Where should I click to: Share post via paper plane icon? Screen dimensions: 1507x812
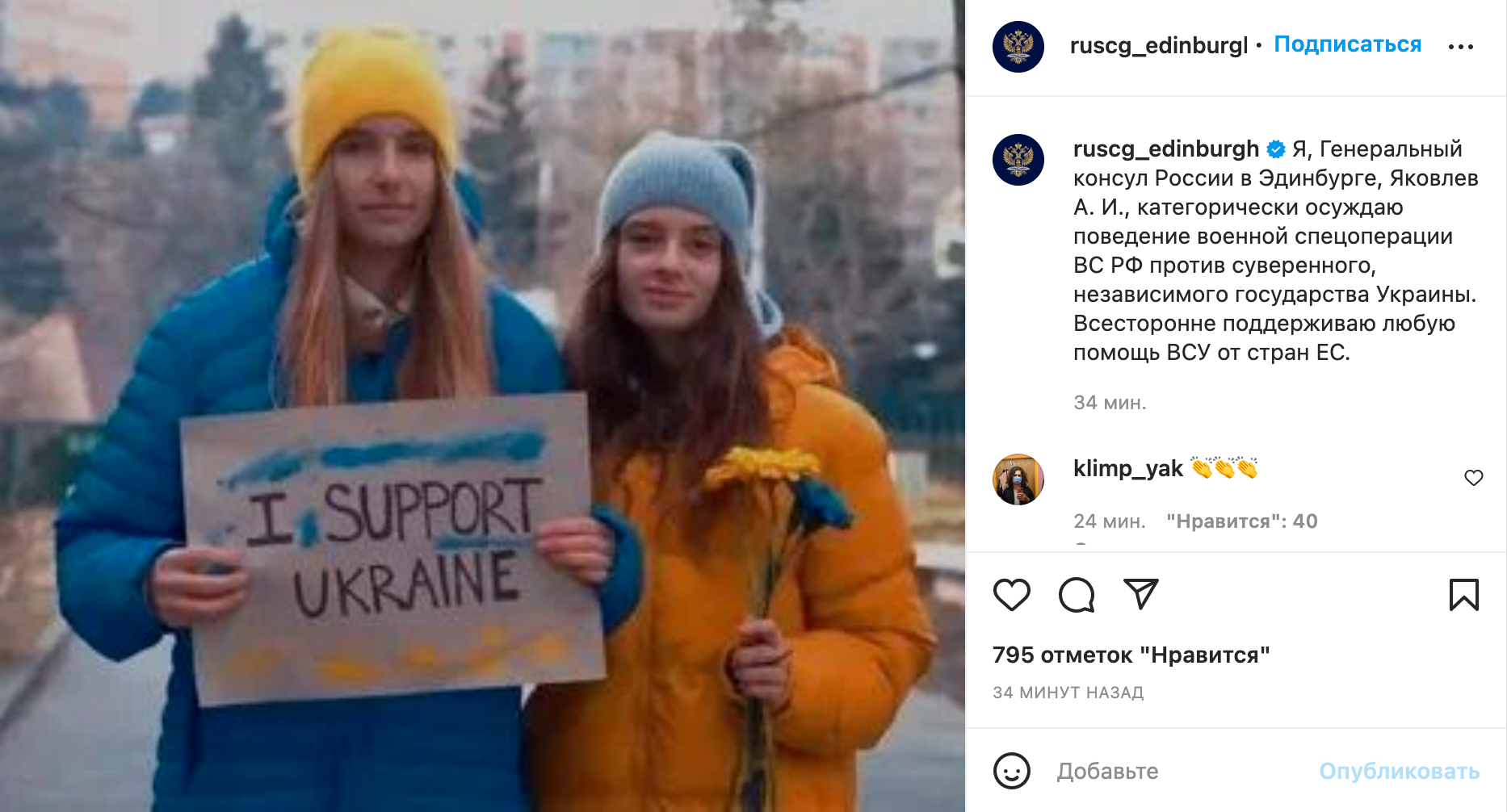click(x=1141, y=594)
